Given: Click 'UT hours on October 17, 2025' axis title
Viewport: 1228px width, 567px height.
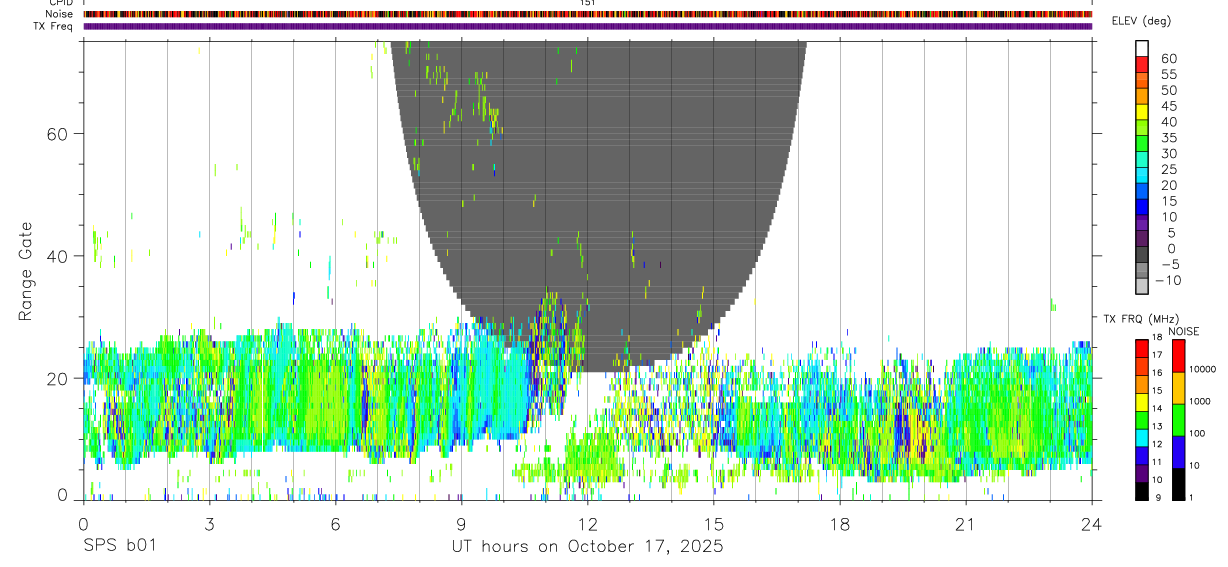Looking at the screenshot, I should [587, 546].
